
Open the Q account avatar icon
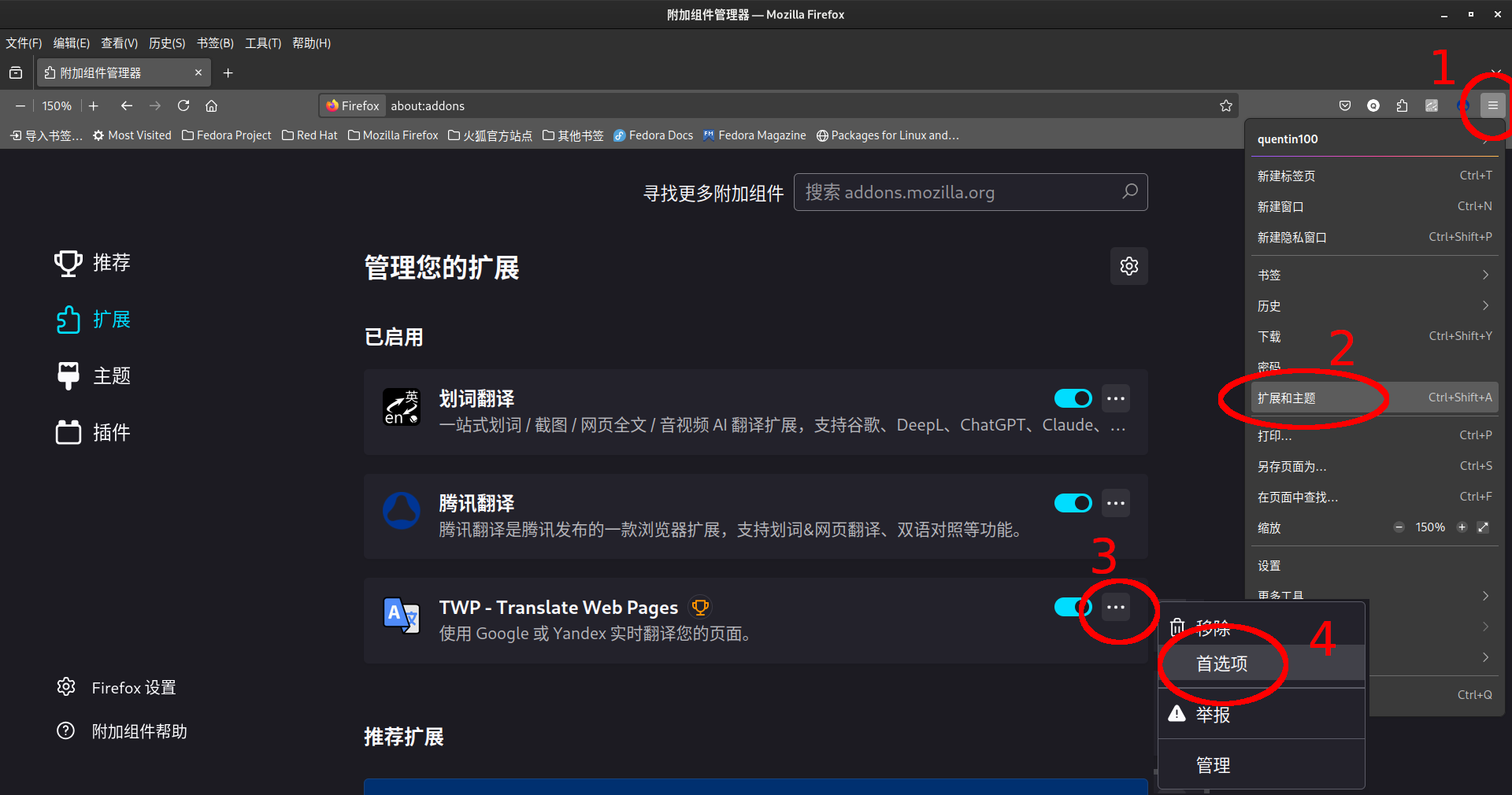tap(1373, 105)
